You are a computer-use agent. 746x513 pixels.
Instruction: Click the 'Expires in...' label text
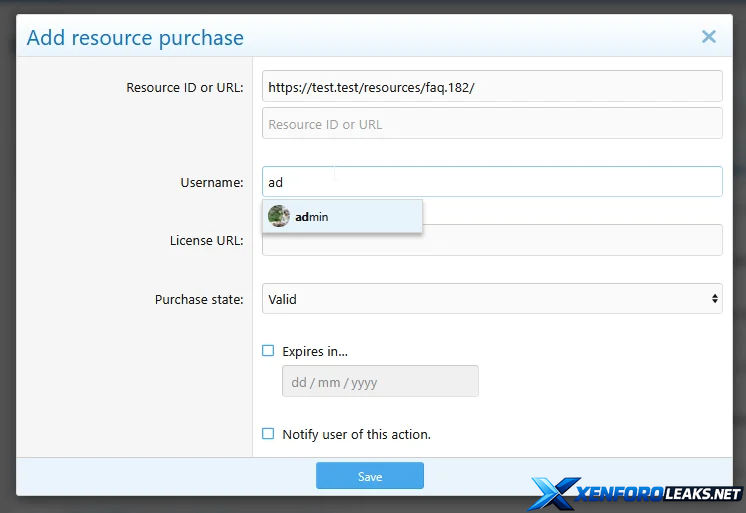coord(315,351)
